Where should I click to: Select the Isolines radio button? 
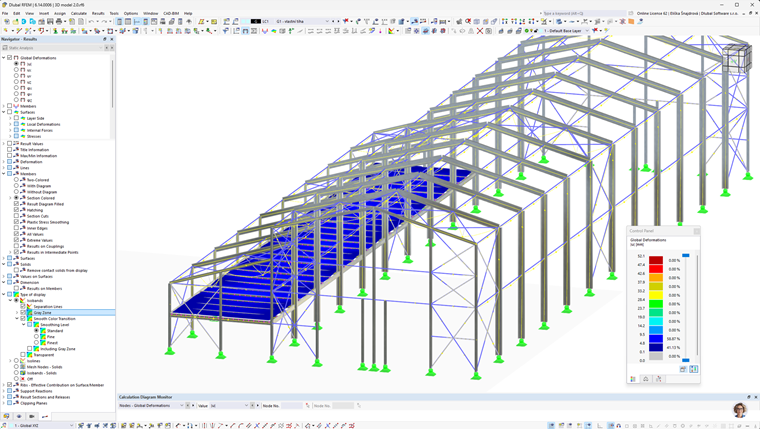pos(16,361)
